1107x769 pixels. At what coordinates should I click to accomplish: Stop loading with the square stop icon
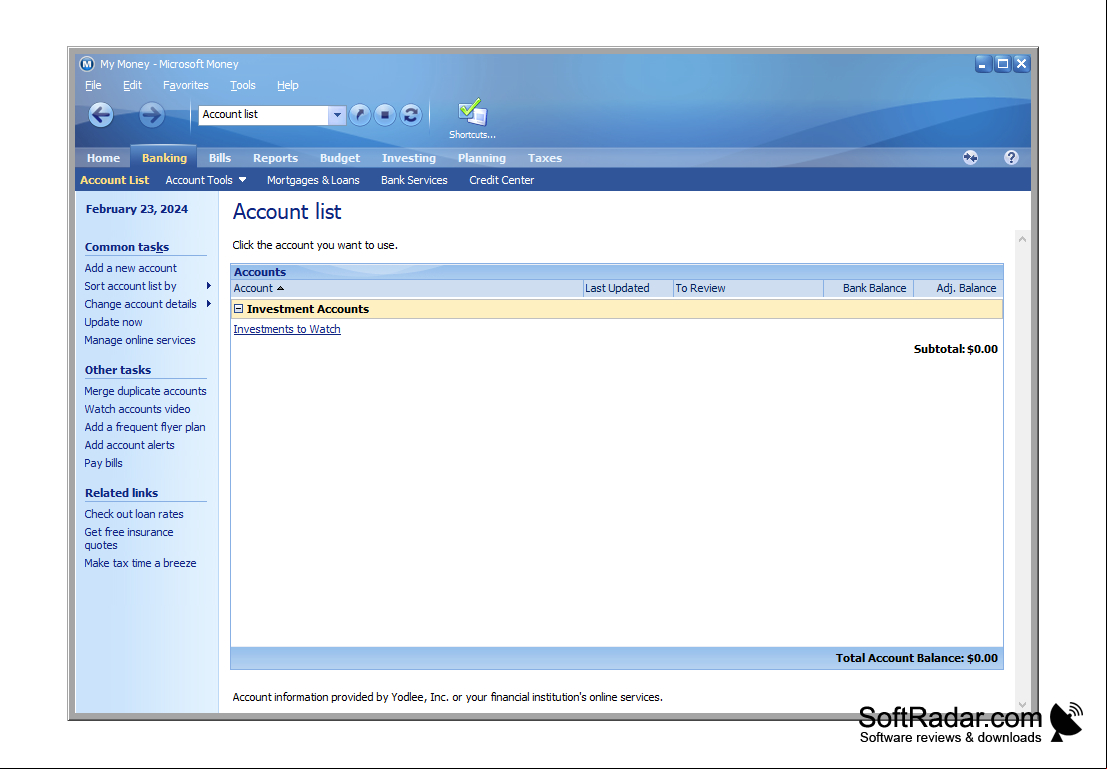pyautogui.click(x=385, y=114)
